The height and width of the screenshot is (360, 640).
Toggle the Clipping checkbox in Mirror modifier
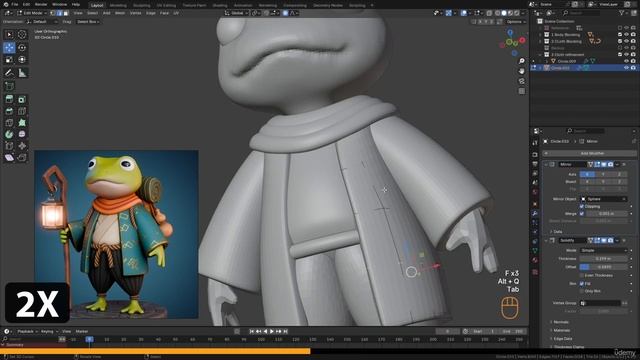[582, 206]
